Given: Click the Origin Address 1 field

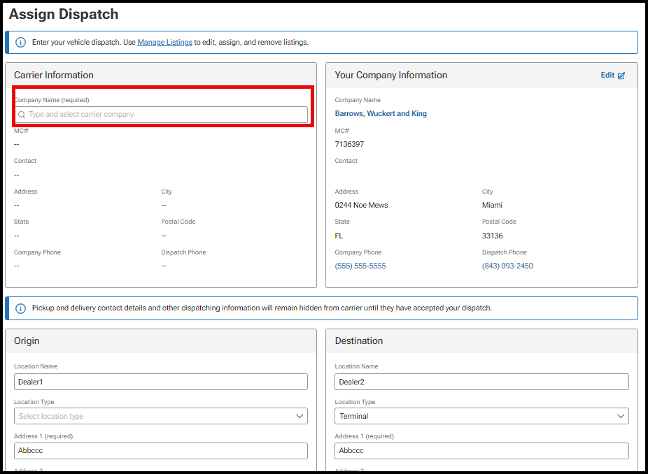Looking at the screenshot, I should (x=160, y=450).
